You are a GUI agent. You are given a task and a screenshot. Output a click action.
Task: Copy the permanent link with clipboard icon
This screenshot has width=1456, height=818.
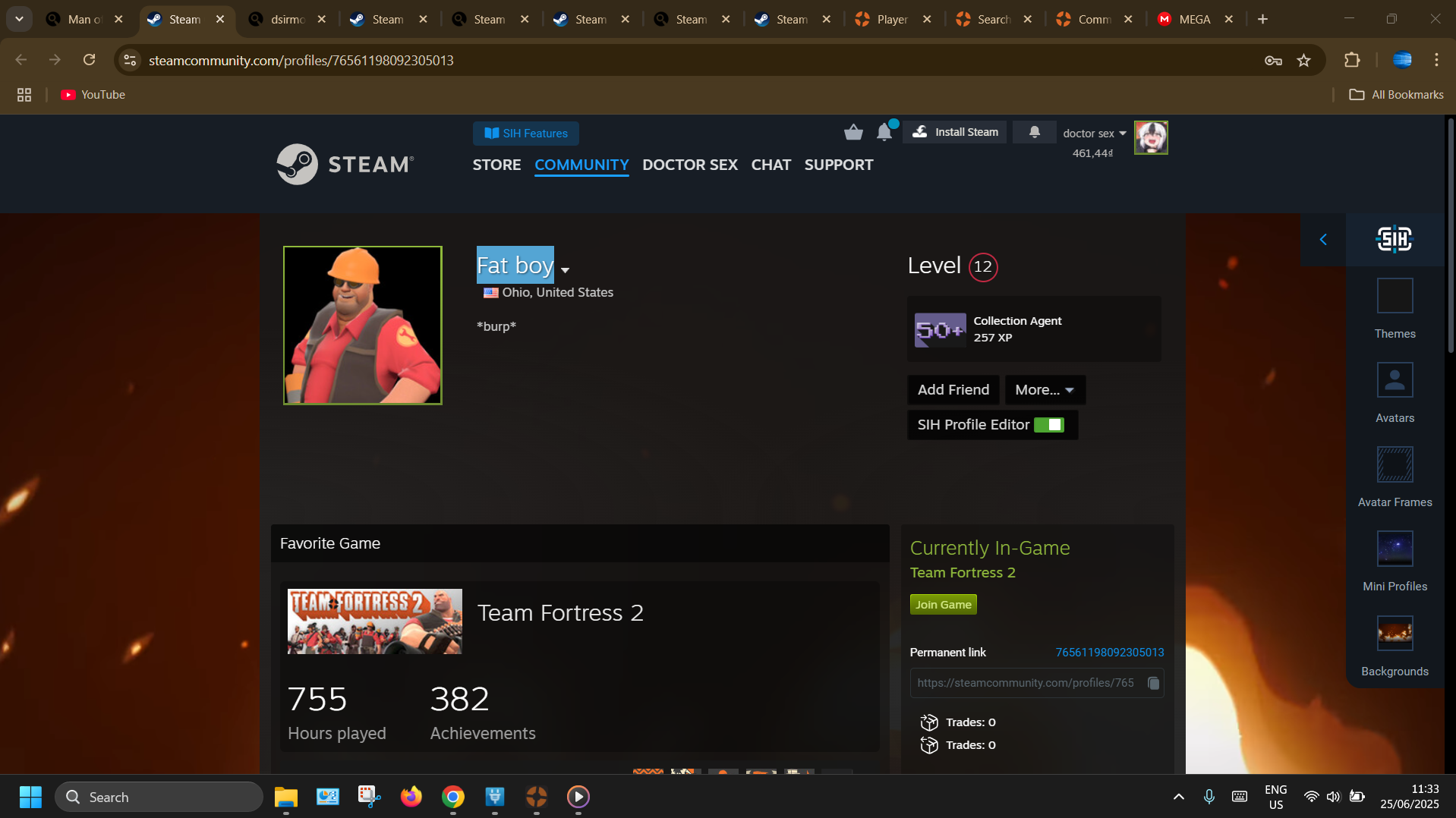[1153, 683]
